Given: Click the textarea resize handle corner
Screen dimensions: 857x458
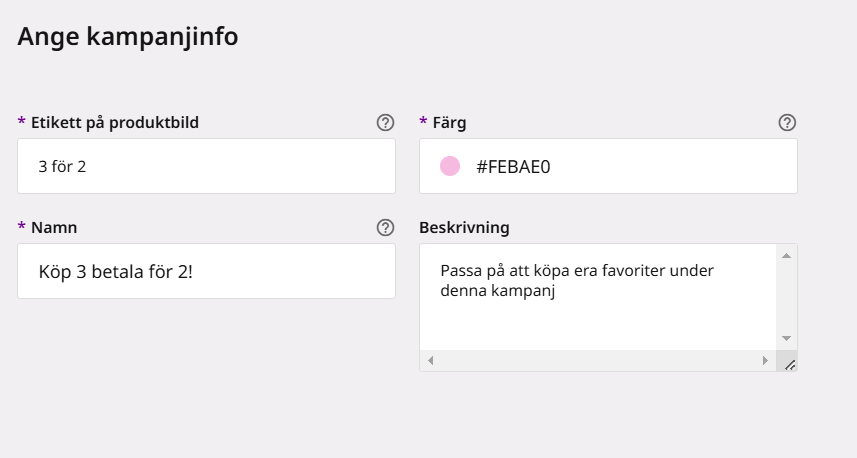Looking at the screenshot, I should click(x=790, y=365).
